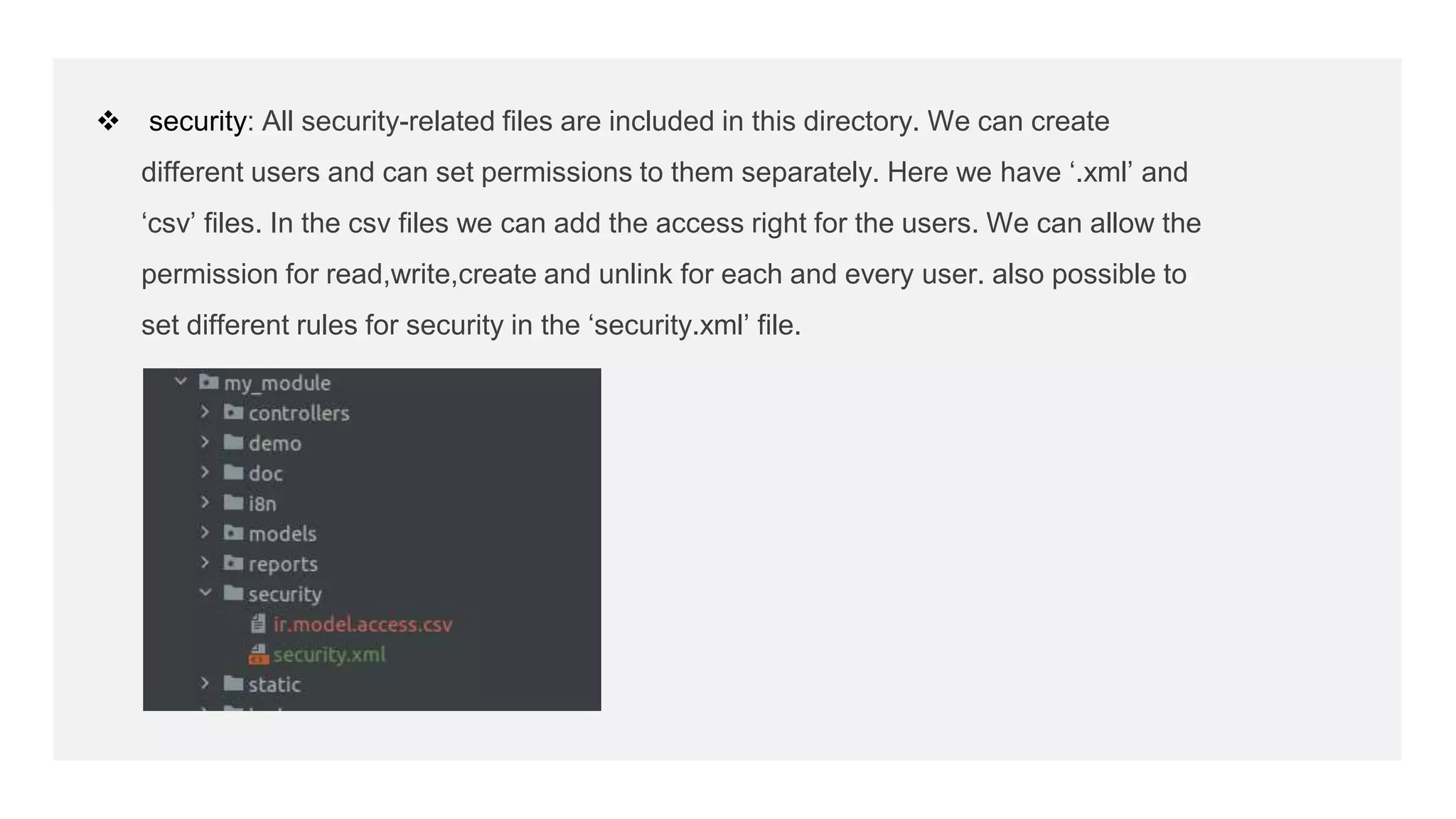The height and width of the screenshot is (819, 1456).
Task: Collapse the security folder chevron
Action: click(205, 592)
